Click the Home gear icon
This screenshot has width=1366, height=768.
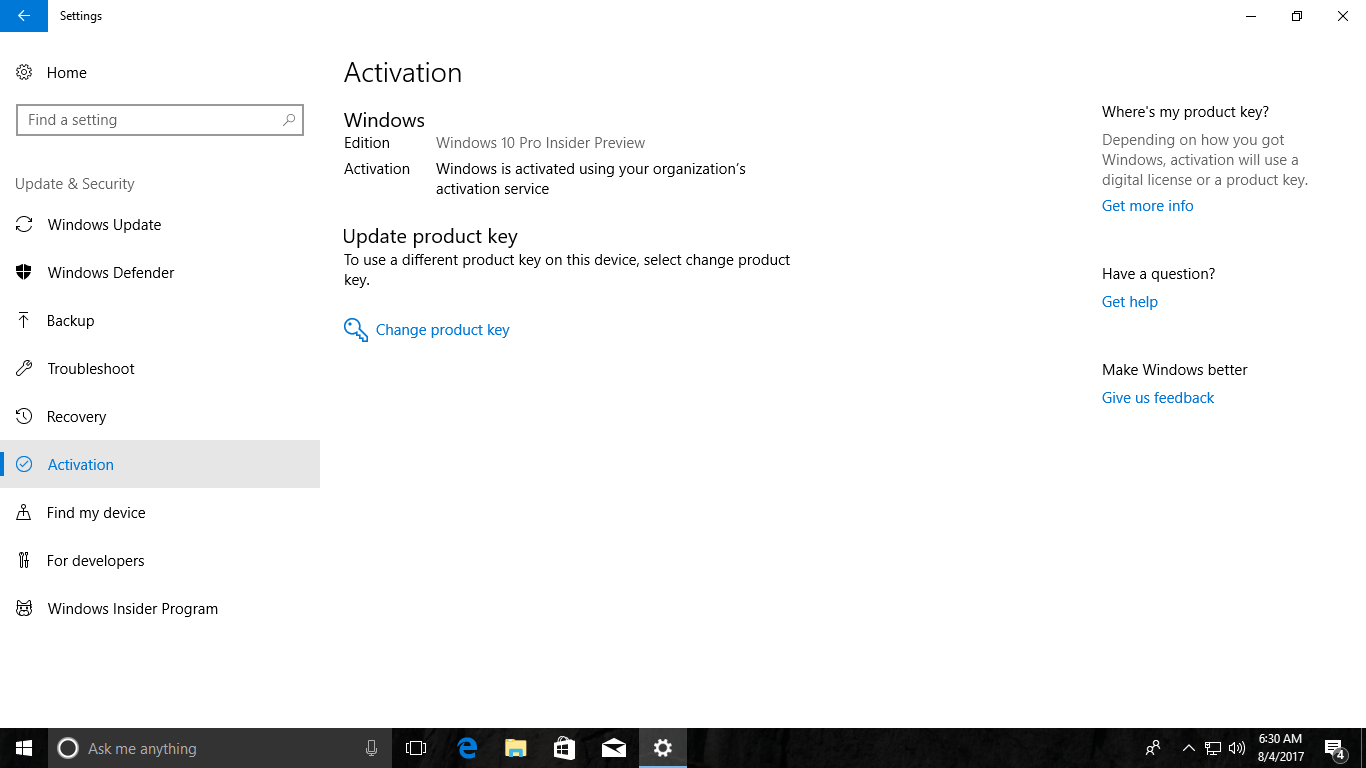click(24, 72)
